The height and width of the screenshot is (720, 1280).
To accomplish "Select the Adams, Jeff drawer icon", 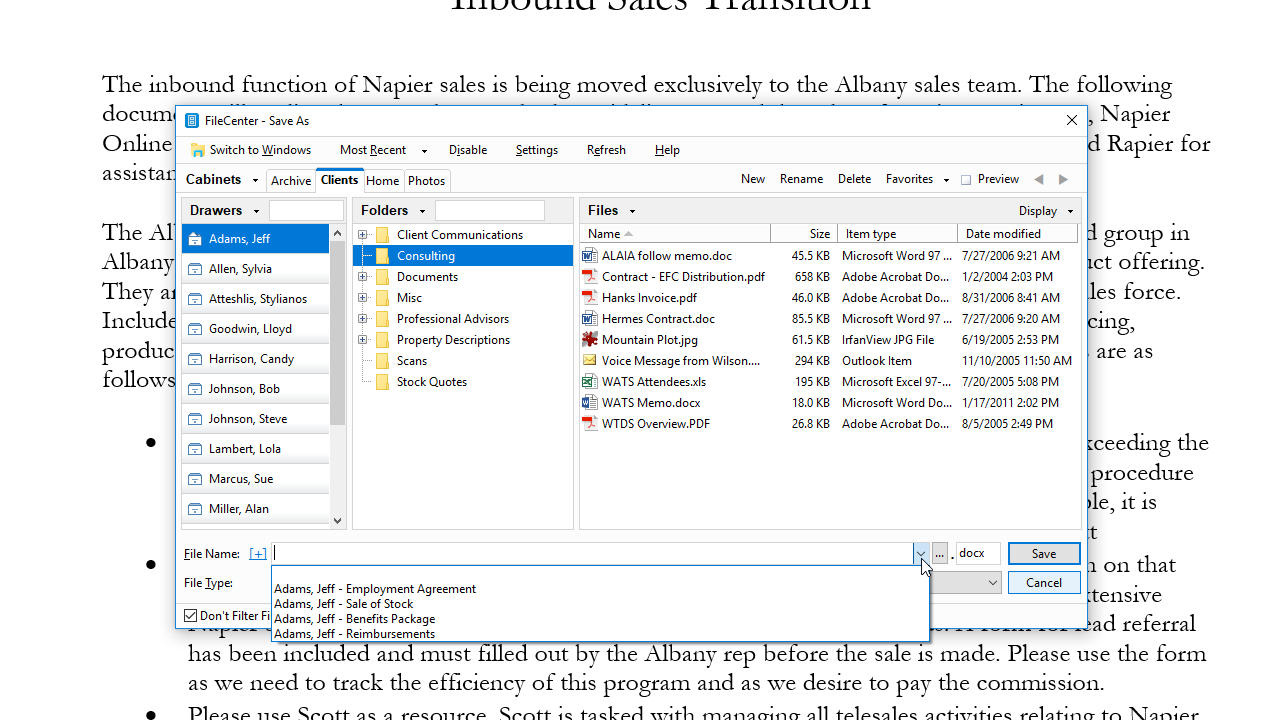I will click(195, 238).
